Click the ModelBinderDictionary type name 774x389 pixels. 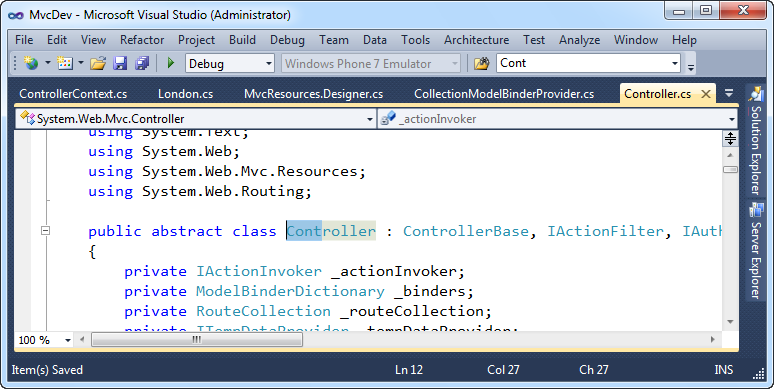click(290, 291)
